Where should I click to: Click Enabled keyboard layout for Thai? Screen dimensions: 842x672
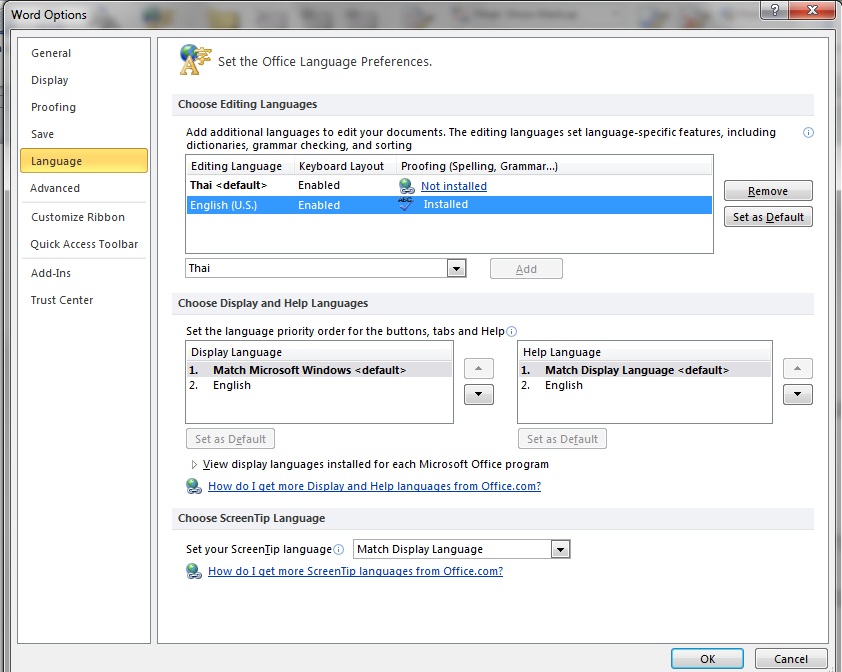click(x=319, y=185)
